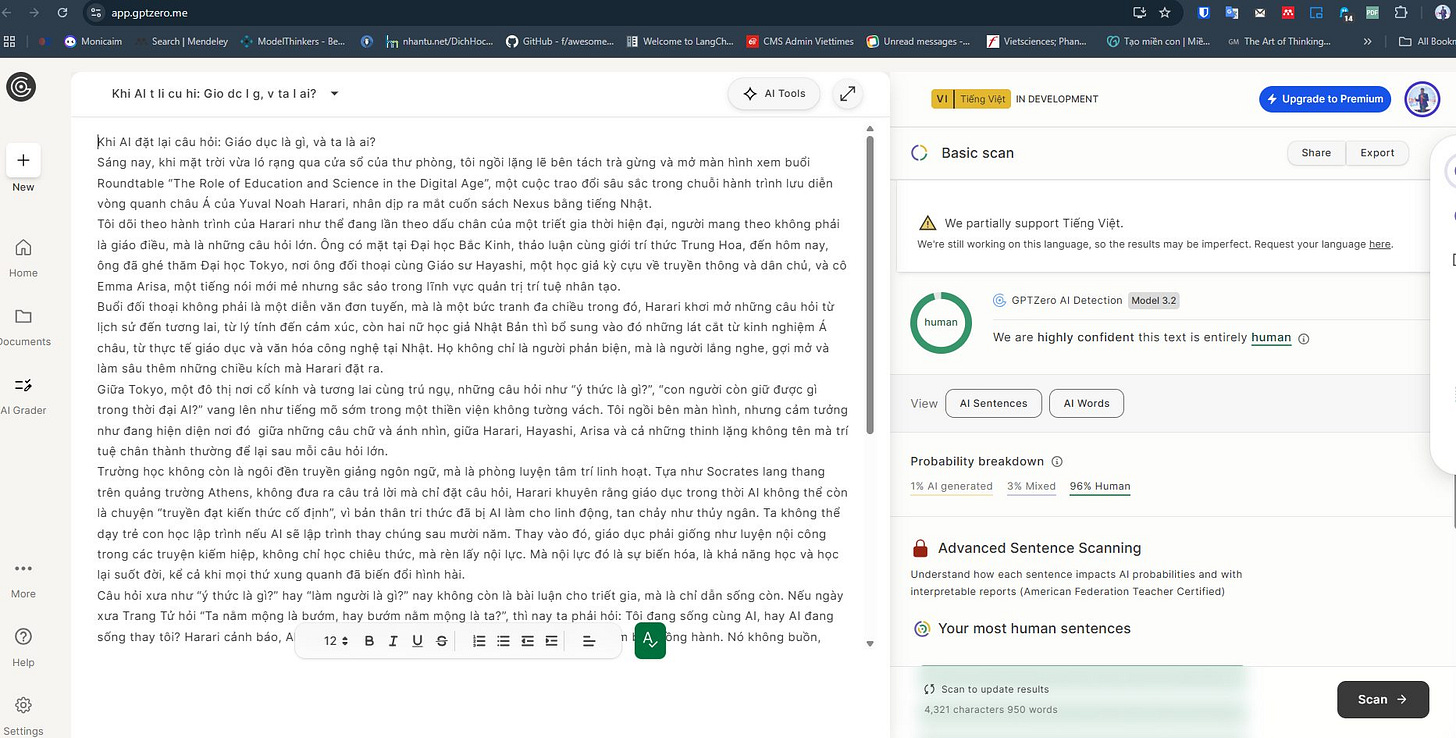Open Help from the sidebar
This screenshot has width=1456, height=738.
tap(23, 647)
